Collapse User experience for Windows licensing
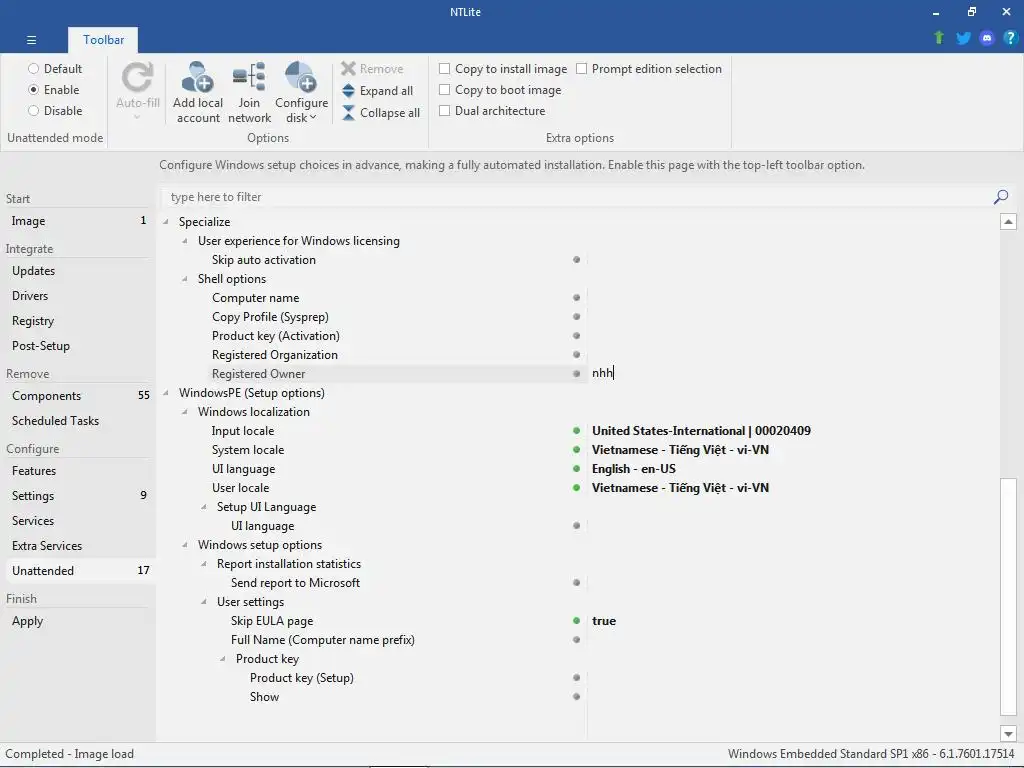 tap(185, 241)
